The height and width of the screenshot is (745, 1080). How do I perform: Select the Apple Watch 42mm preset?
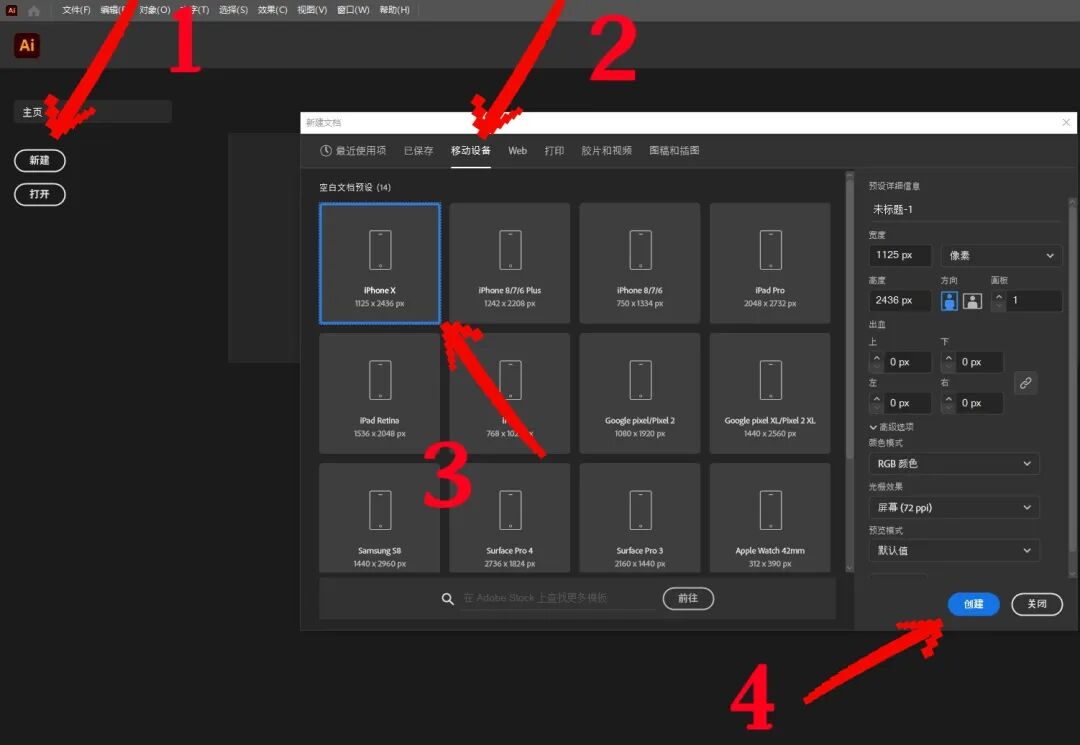pyautogui.click(x=770, y=518)
